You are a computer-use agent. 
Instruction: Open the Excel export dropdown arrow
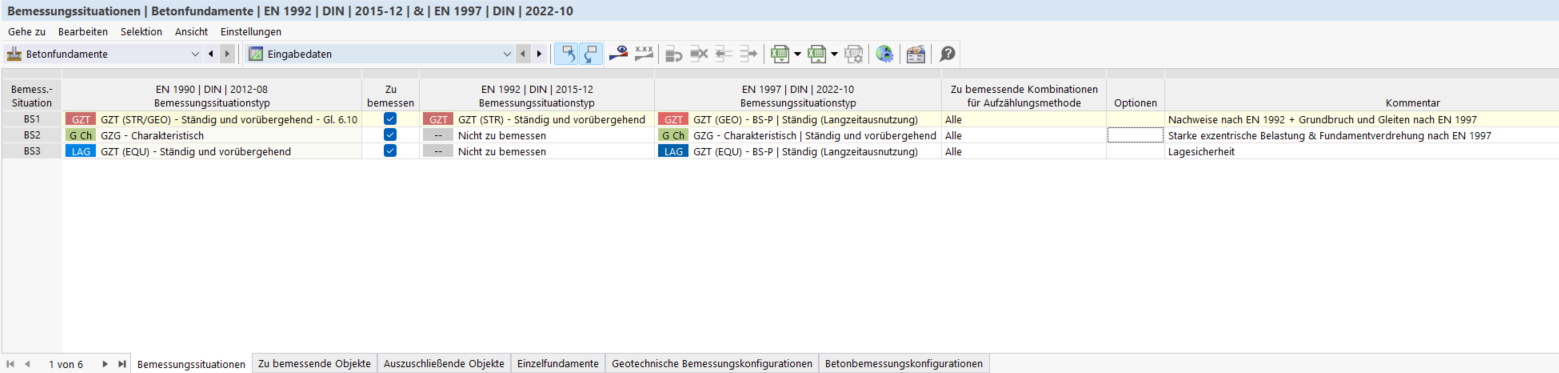797,54
